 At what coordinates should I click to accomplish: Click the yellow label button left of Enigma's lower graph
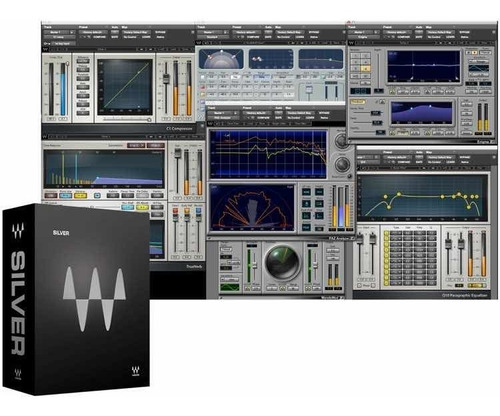[357, 102]
